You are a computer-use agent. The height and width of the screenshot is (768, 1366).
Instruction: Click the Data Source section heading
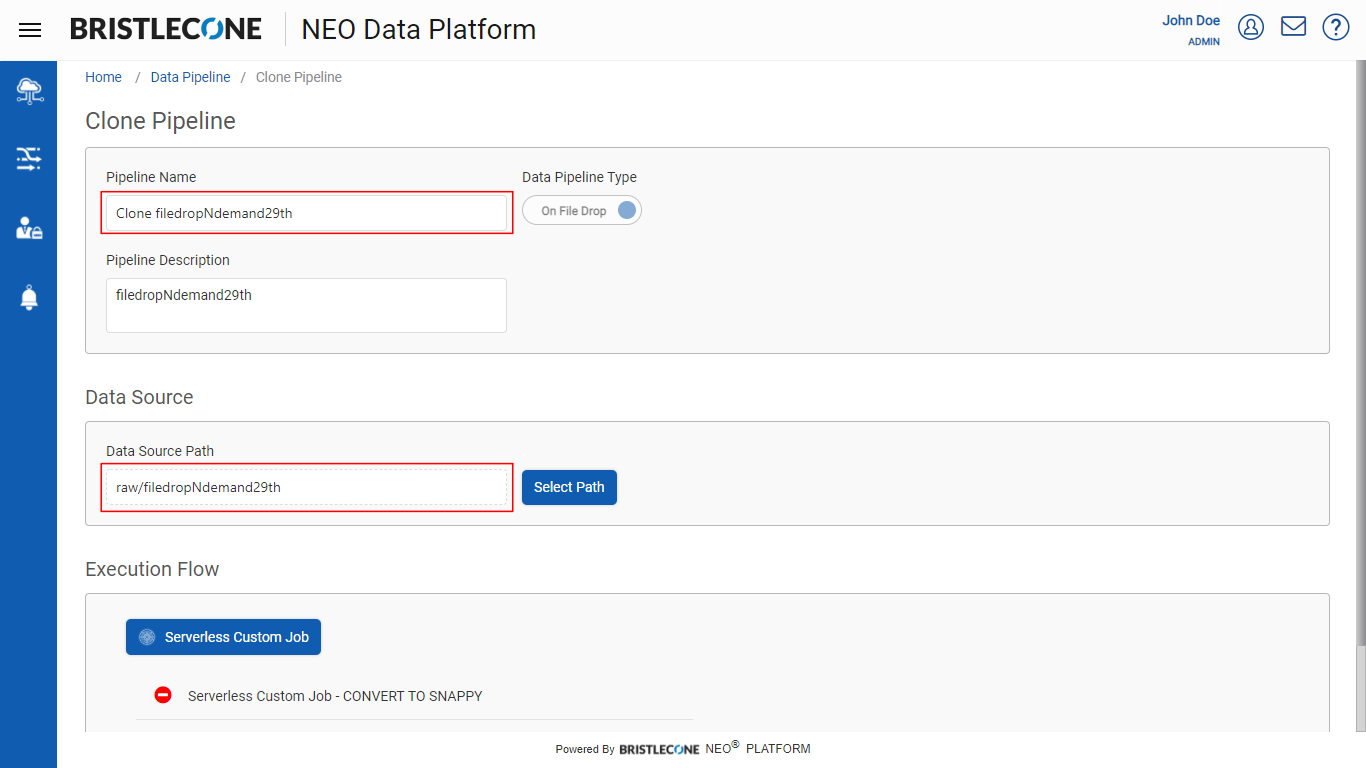coord(139,397)
